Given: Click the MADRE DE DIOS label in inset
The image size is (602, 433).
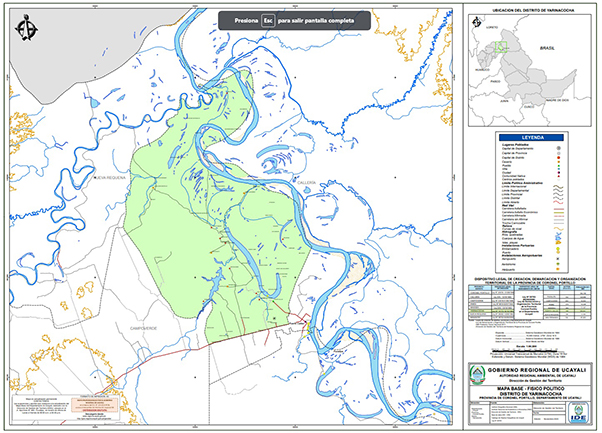Looking at the screenshot, I should click(556, 100).
